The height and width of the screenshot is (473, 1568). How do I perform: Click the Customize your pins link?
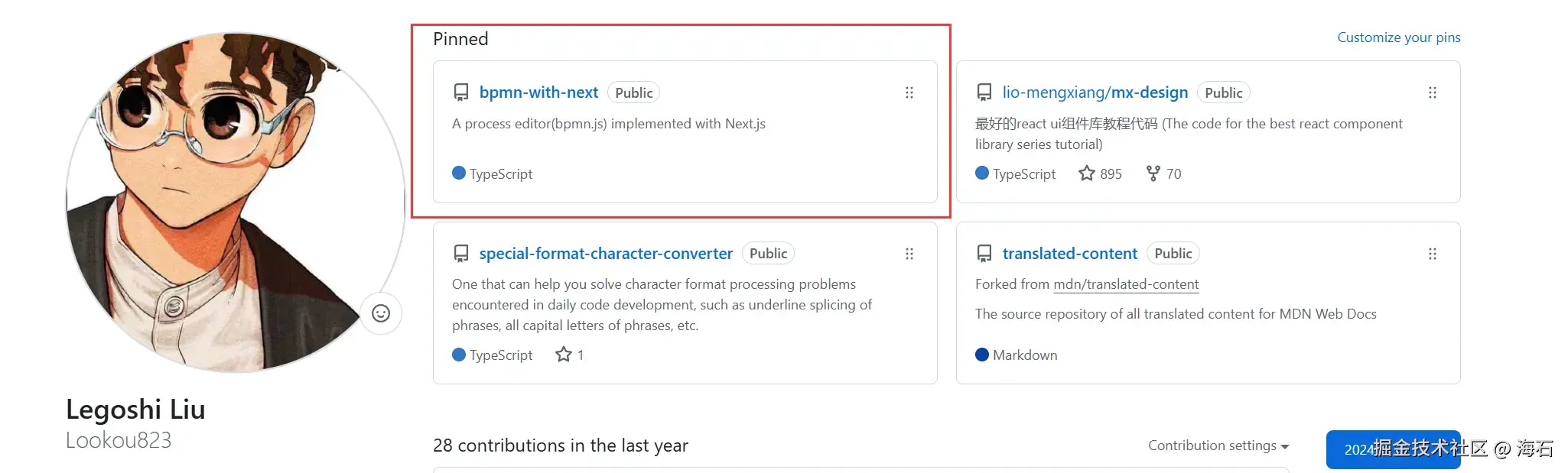pyautogui.click(x=1398, y=37)
